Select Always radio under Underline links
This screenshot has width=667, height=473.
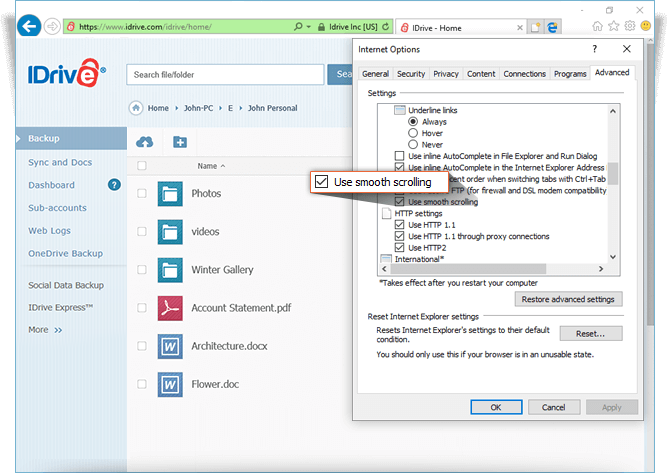(413, 122)
